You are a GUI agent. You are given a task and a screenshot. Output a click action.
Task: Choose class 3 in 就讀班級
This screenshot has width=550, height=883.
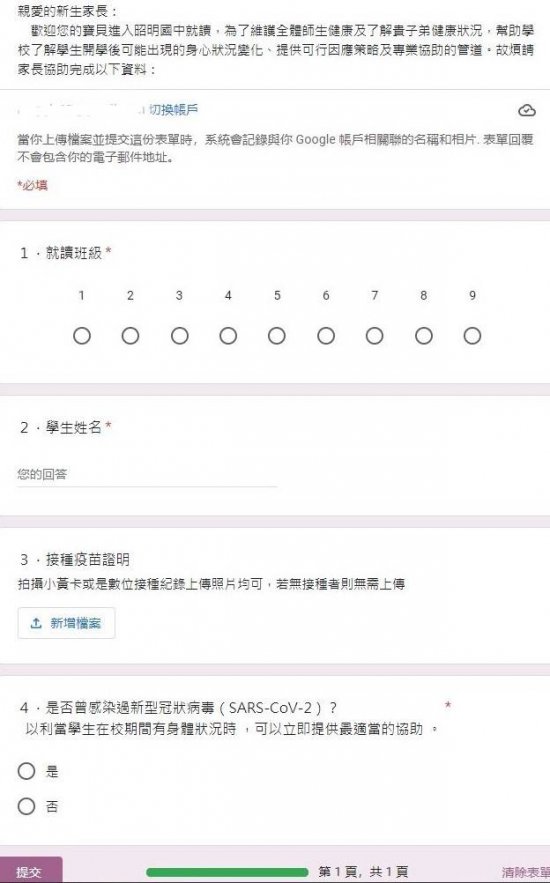tap(180, 336)
